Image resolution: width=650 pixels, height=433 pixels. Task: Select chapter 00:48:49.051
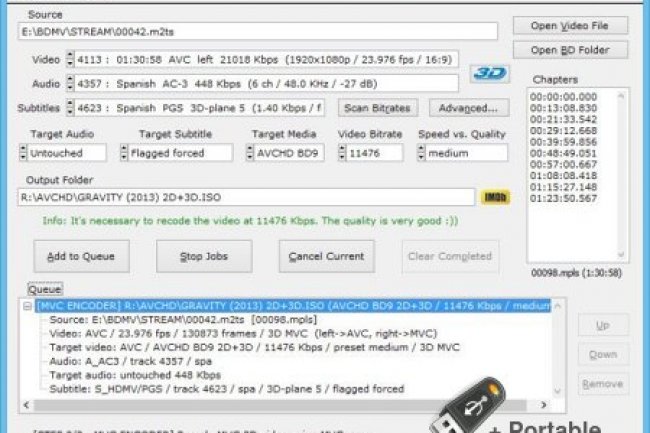[x=563, y=153]
